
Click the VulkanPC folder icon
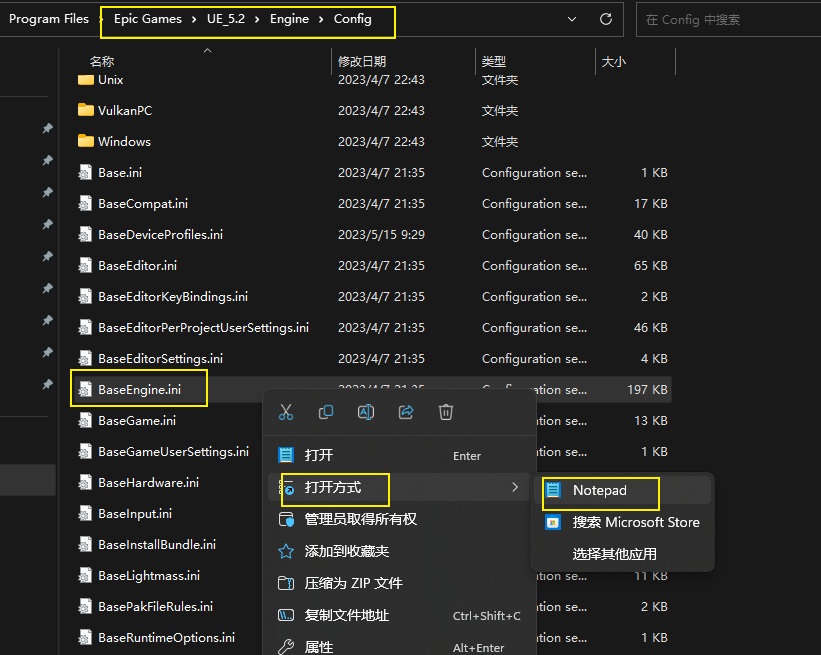85,110
